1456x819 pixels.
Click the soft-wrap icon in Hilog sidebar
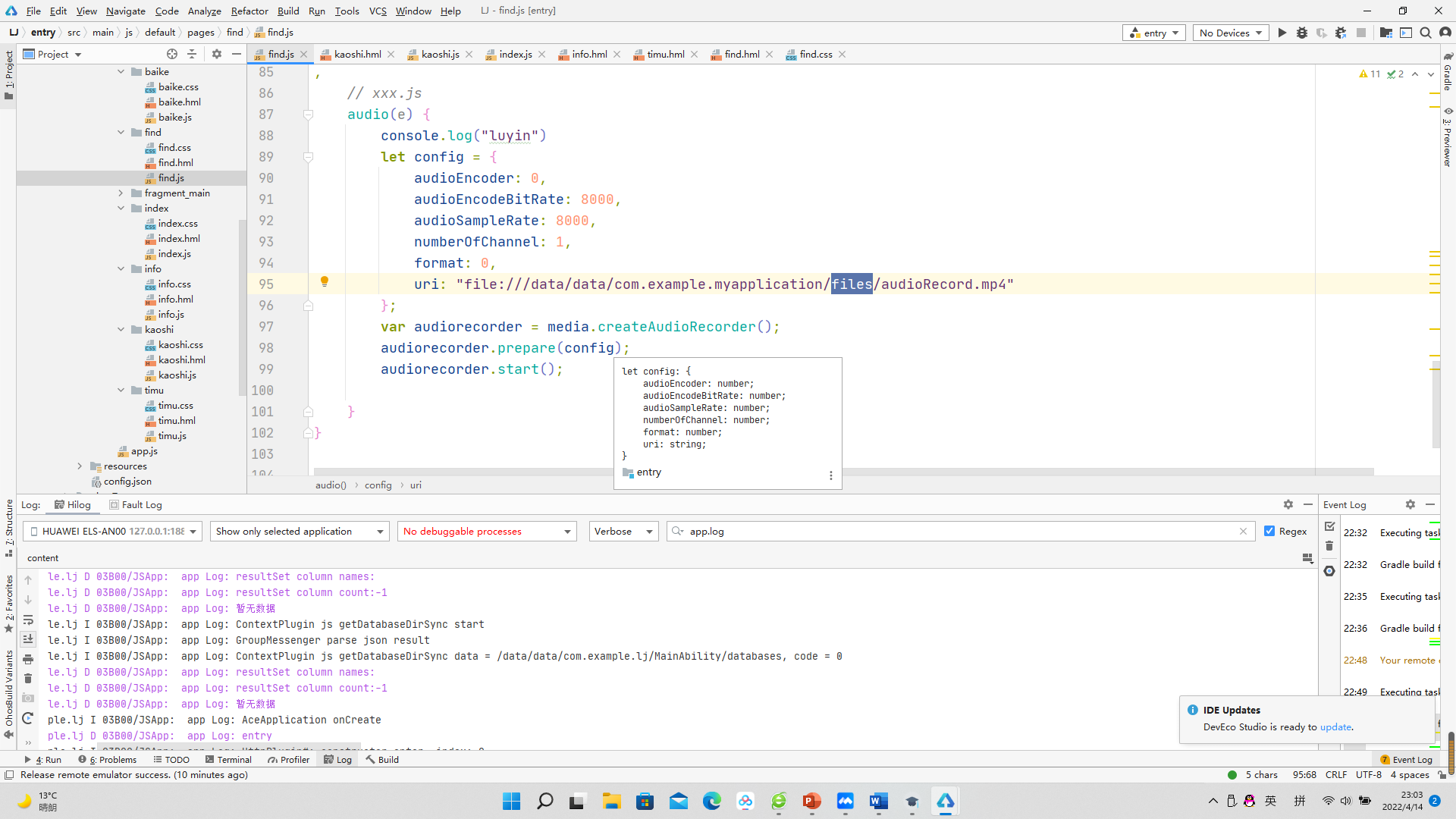point(28,620)
